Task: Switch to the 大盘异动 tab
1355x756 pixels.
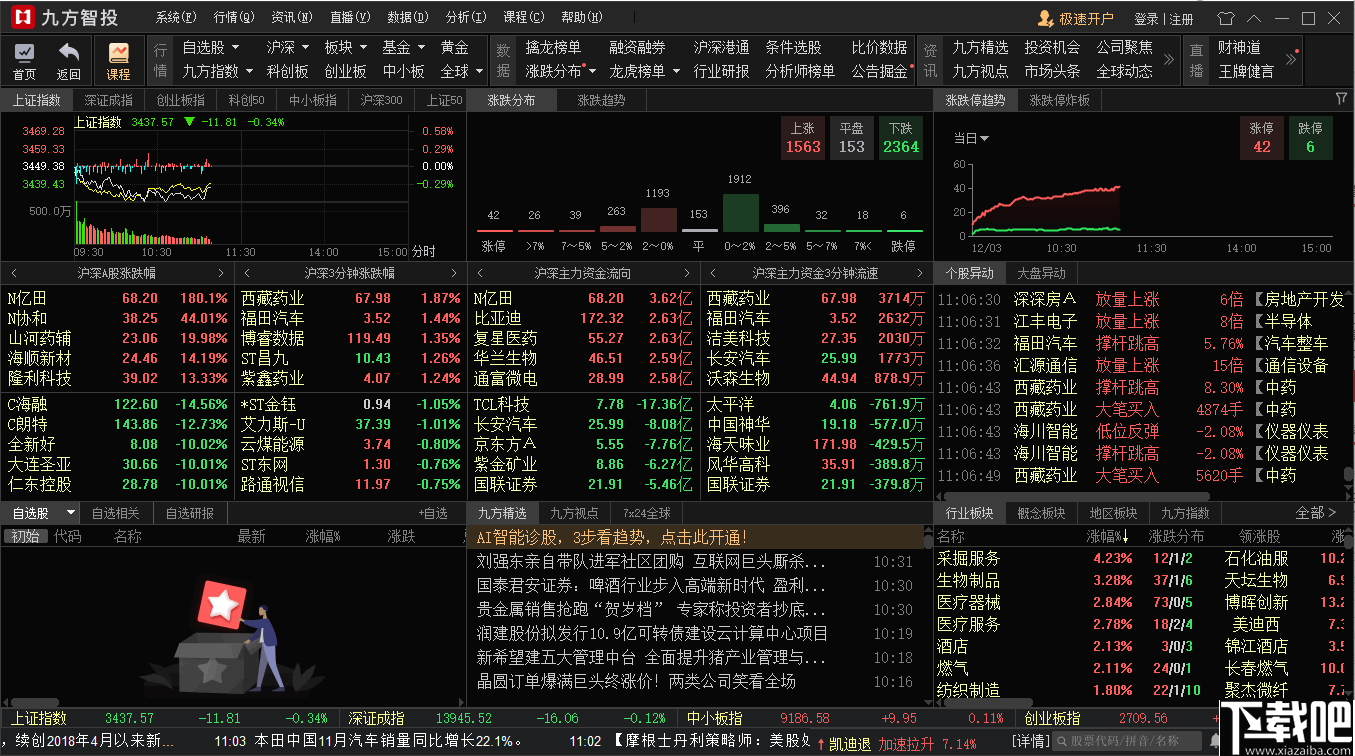Action: (x=1041, y=273)
